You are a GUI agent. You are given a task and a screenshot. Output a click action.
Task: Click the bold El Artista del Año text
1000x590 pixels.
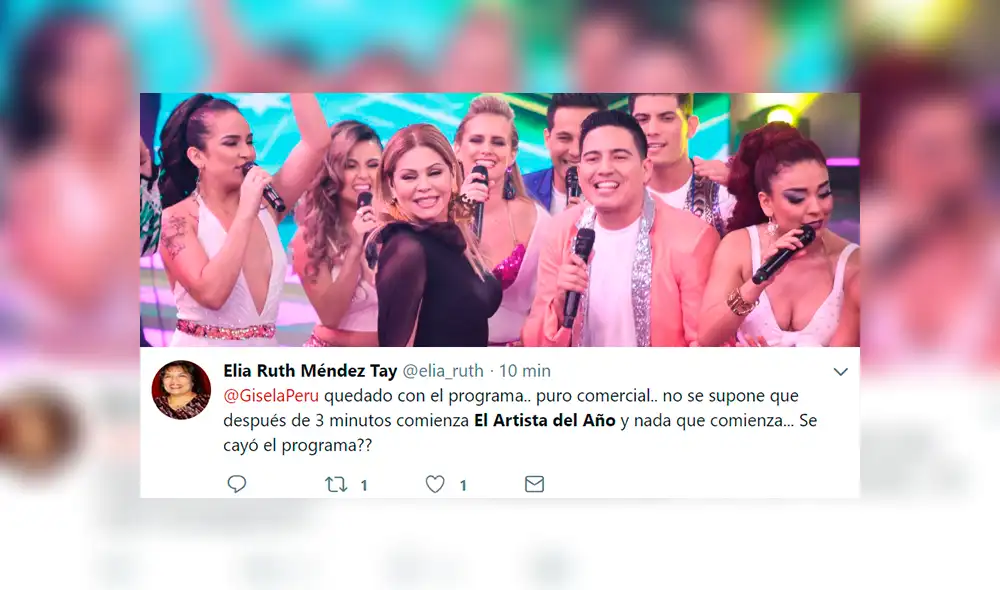(x=545, y=420)
